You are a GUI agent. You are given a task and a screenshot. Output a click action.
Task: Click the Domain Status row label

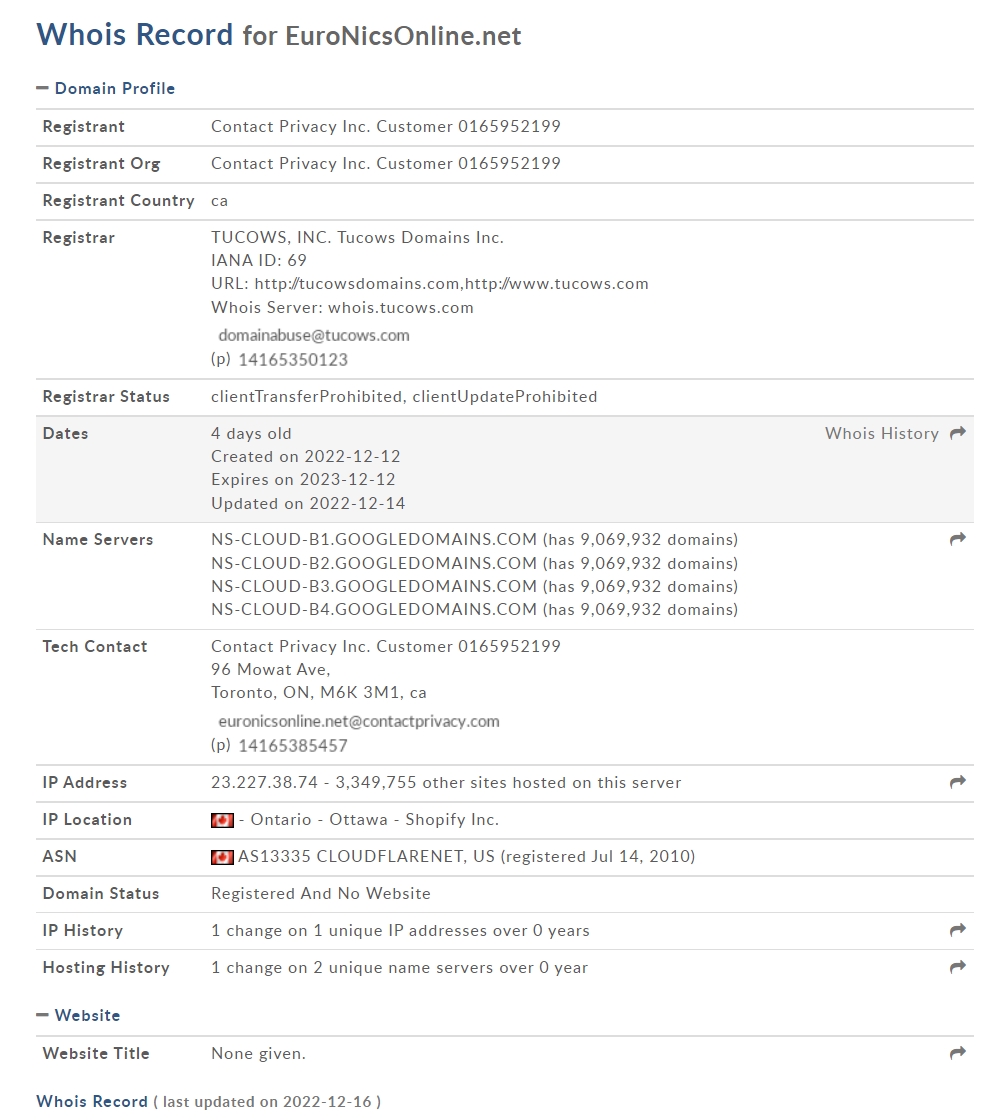[x=101, y=894]
